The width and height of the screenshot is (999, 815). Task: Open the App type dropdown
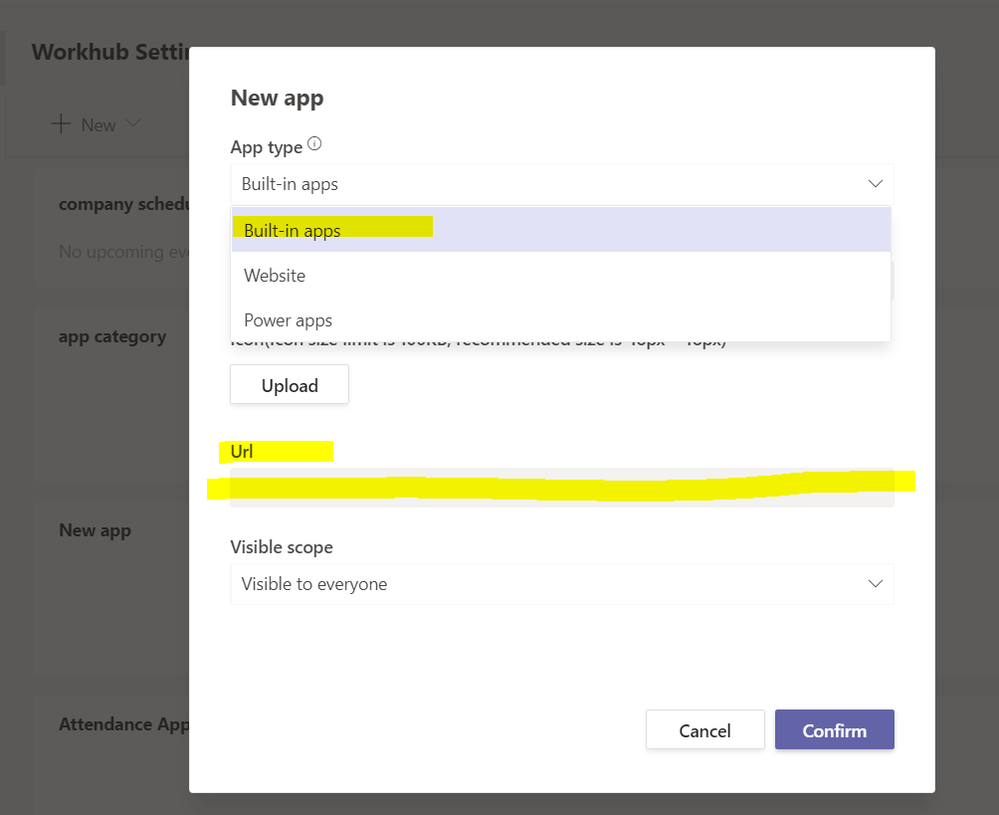click(560, 184)
